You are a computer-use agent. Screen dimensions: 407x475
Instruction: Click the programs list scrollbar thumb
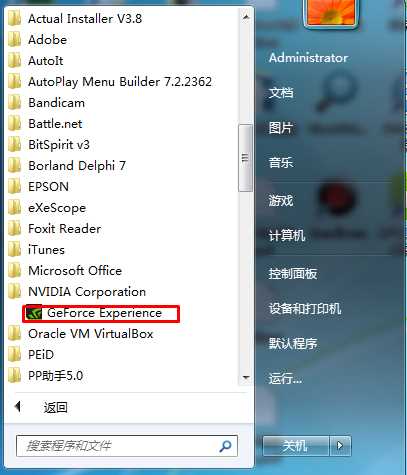(x=245, y=158)
